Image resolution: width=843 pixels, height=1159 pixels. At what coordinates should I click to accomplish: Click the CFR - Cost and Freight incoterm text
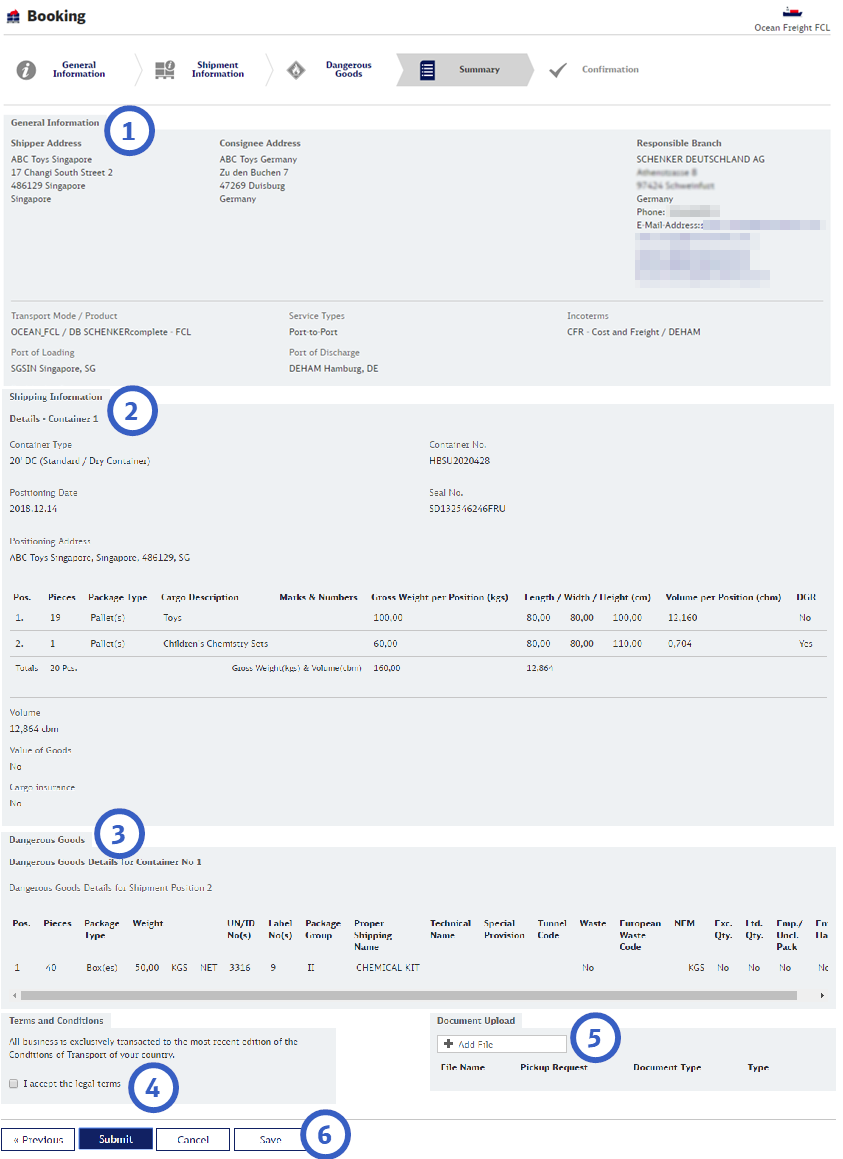pos(634,332)
